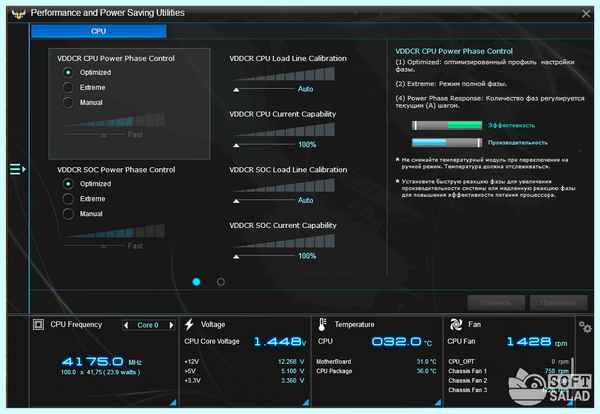Click MotherBoard temperature 31.0 °C row
This screenshot has height=414, width=600.
tap(376, 362)
